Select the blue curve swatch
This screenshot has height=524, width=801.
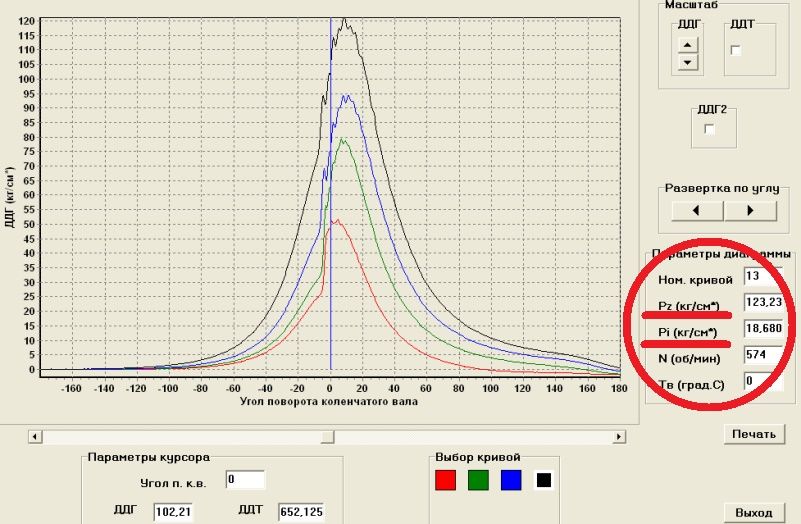pyautogui.click(x=510, y=480)
